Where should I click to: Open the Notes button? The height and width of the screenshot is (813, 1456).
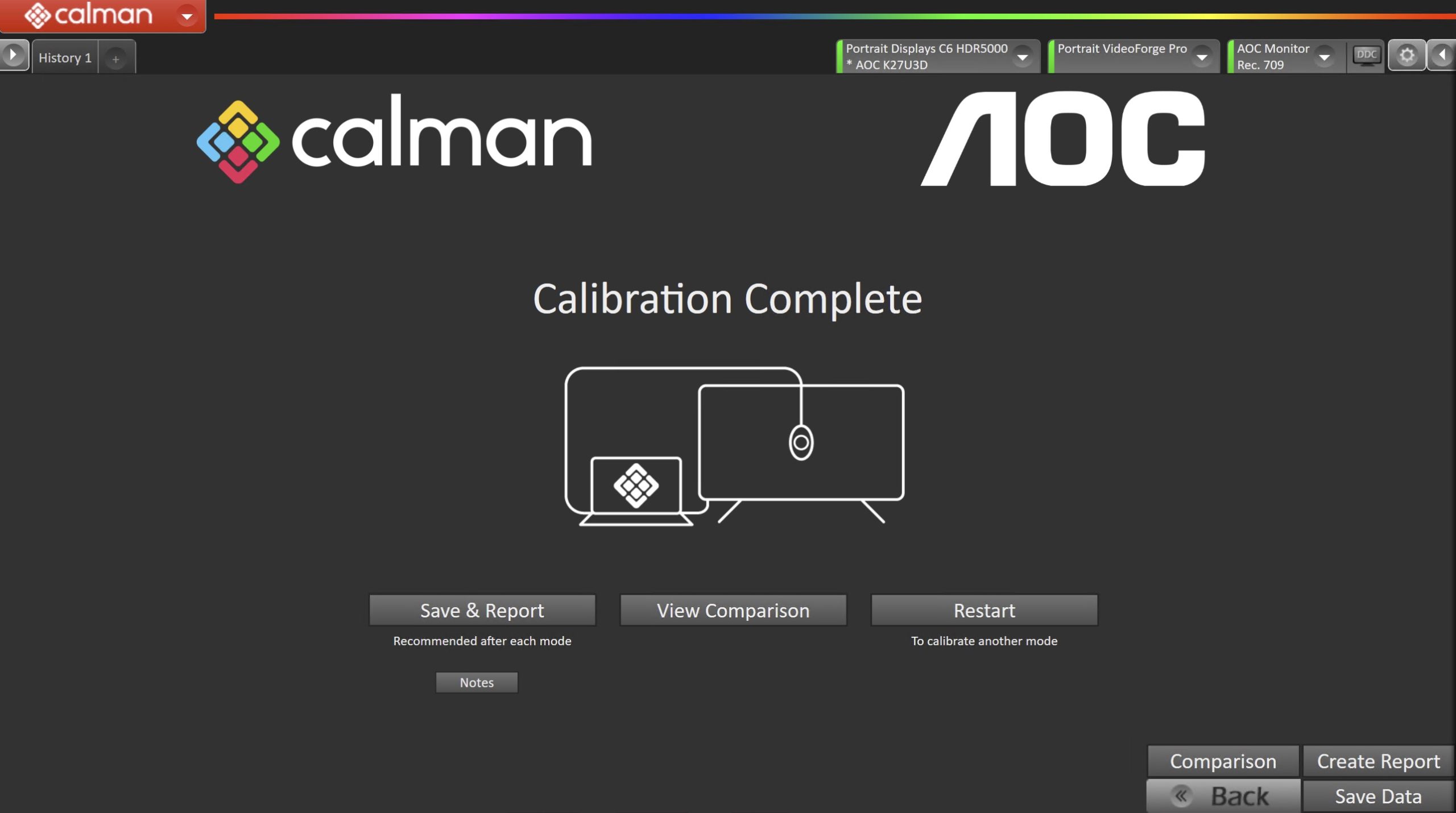point(476,682)
